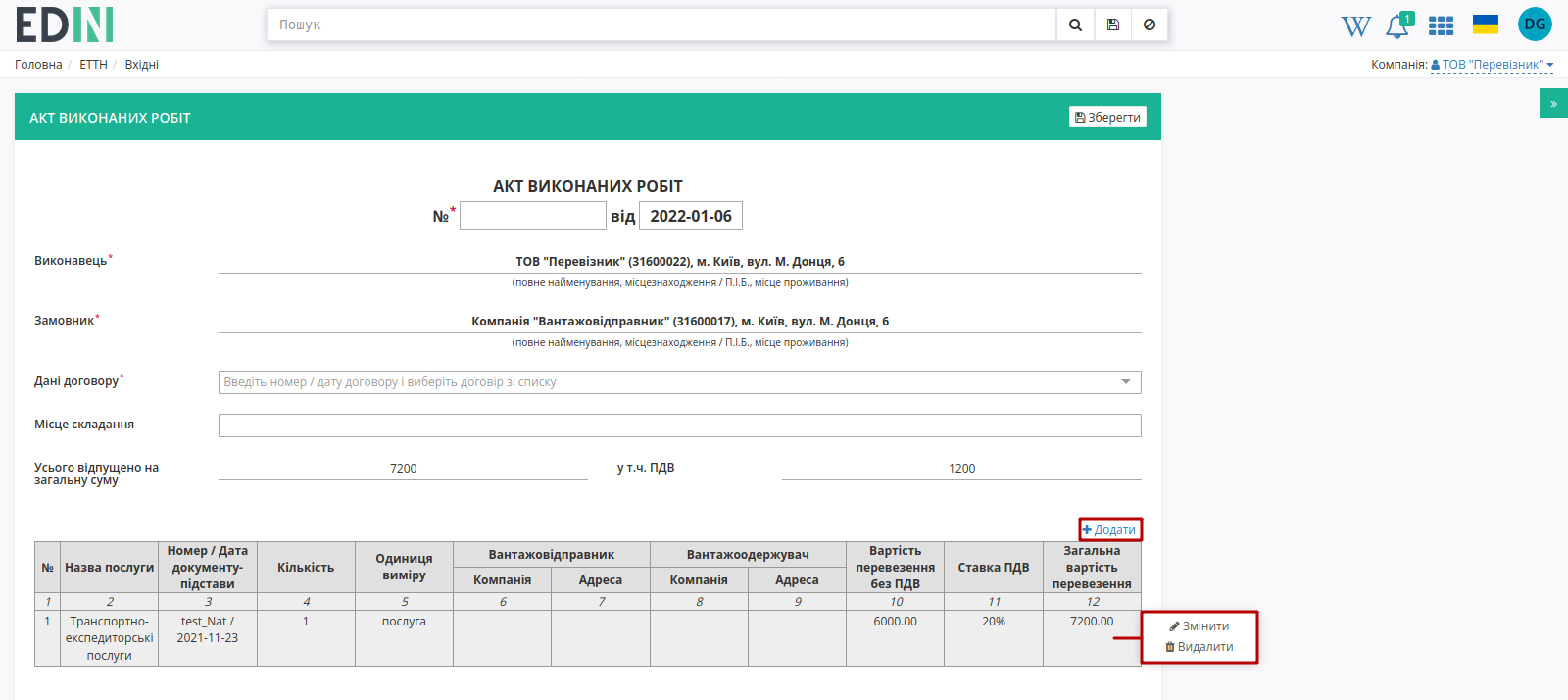
Task: Click the Зберегти button
Action: coord(1107,117)
